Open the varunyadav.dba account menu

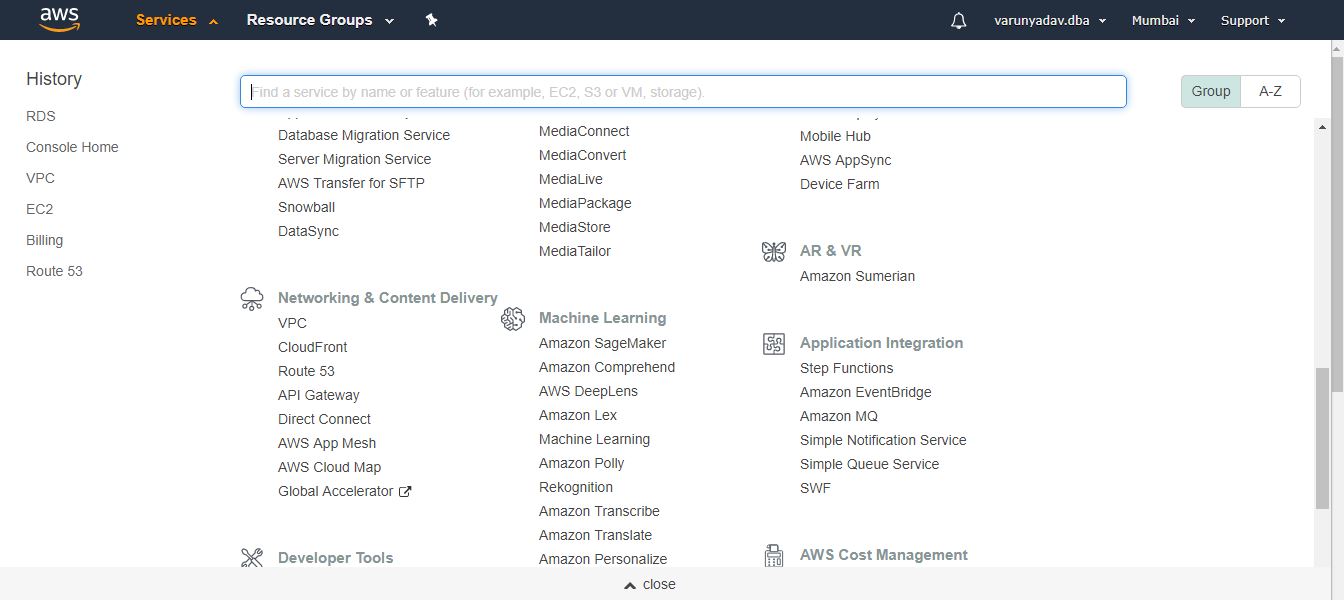[x=1050, y=20]
